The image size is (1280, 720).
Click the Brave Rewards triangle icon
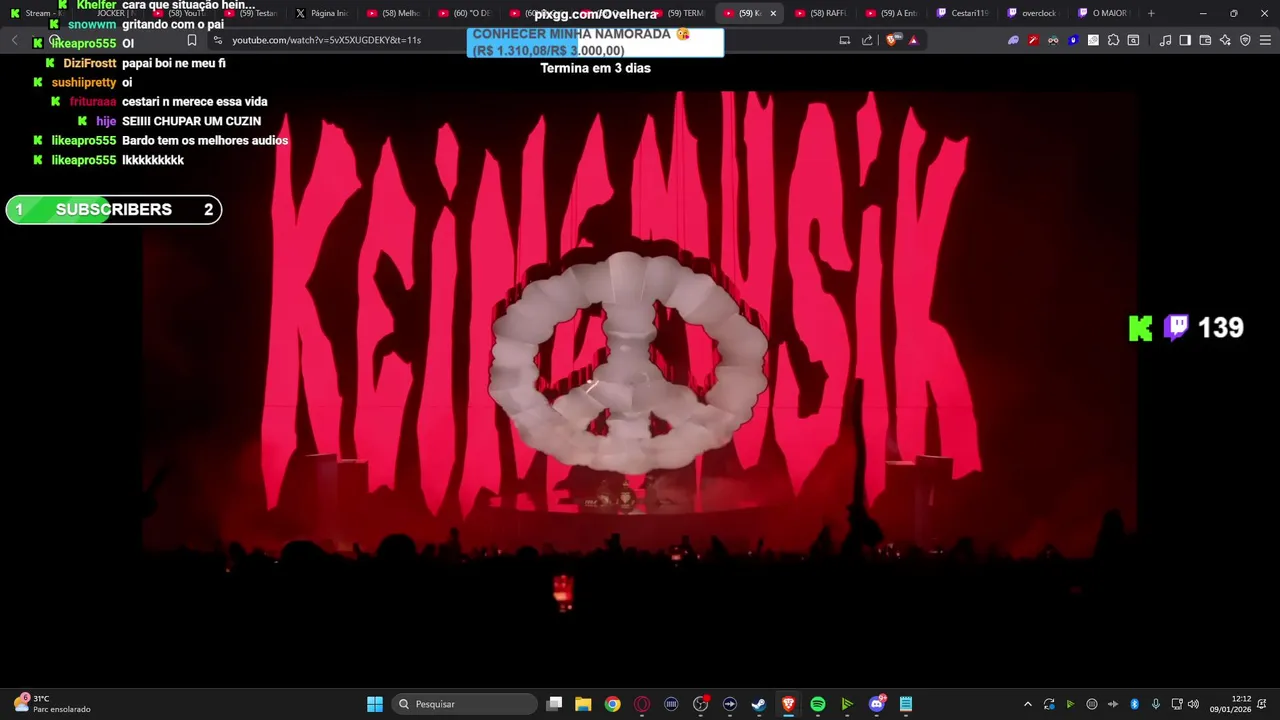[x=913, y=40]
